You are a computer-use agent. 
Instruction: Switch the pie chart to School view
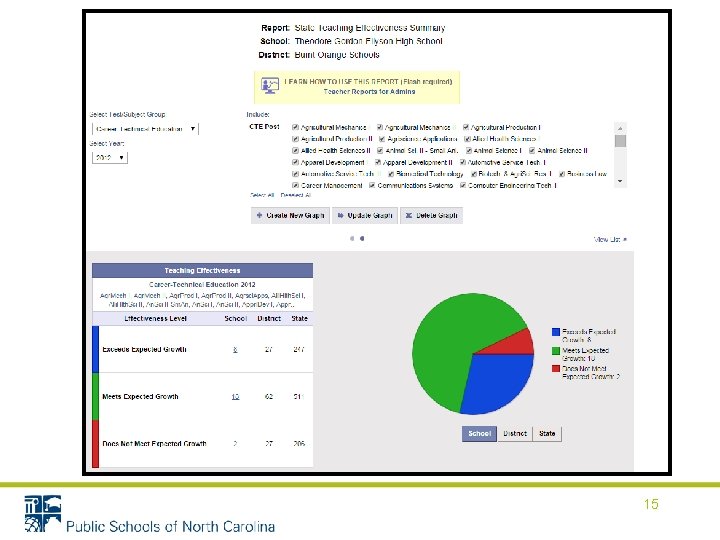point(479,433)
